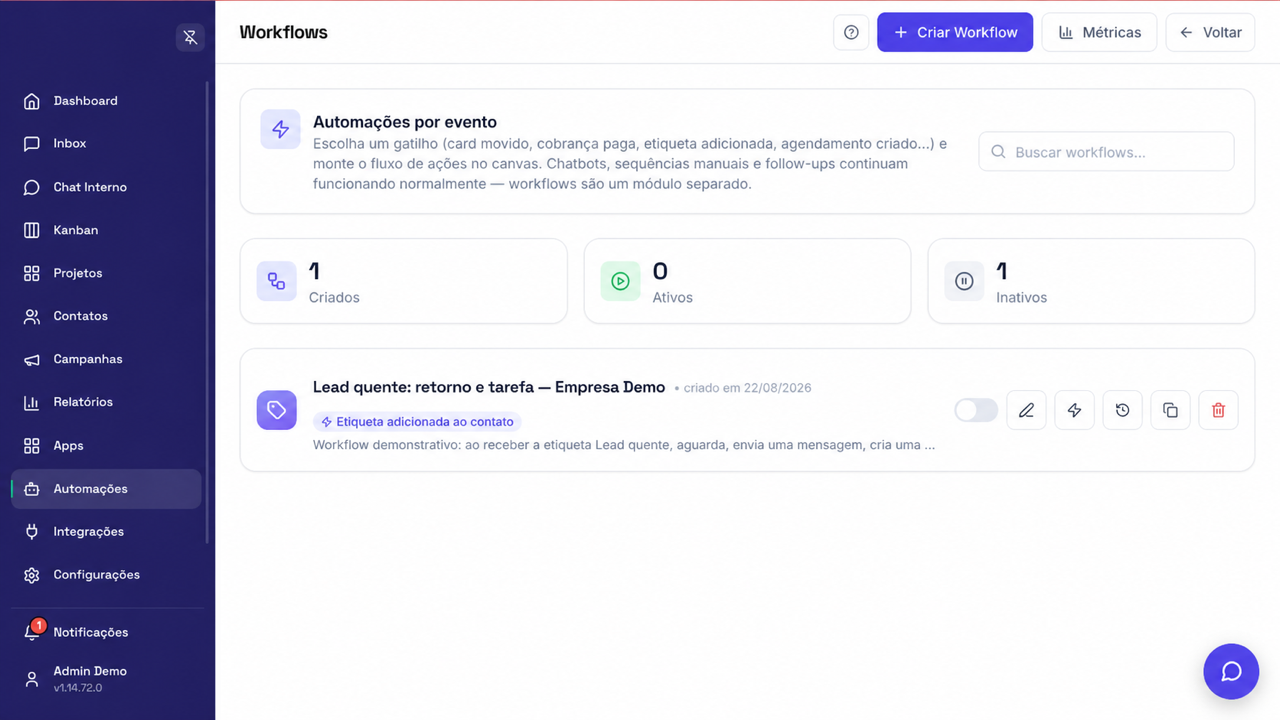
Task: Click the lightning Automações por evento icon
Action: pos(280,129)
